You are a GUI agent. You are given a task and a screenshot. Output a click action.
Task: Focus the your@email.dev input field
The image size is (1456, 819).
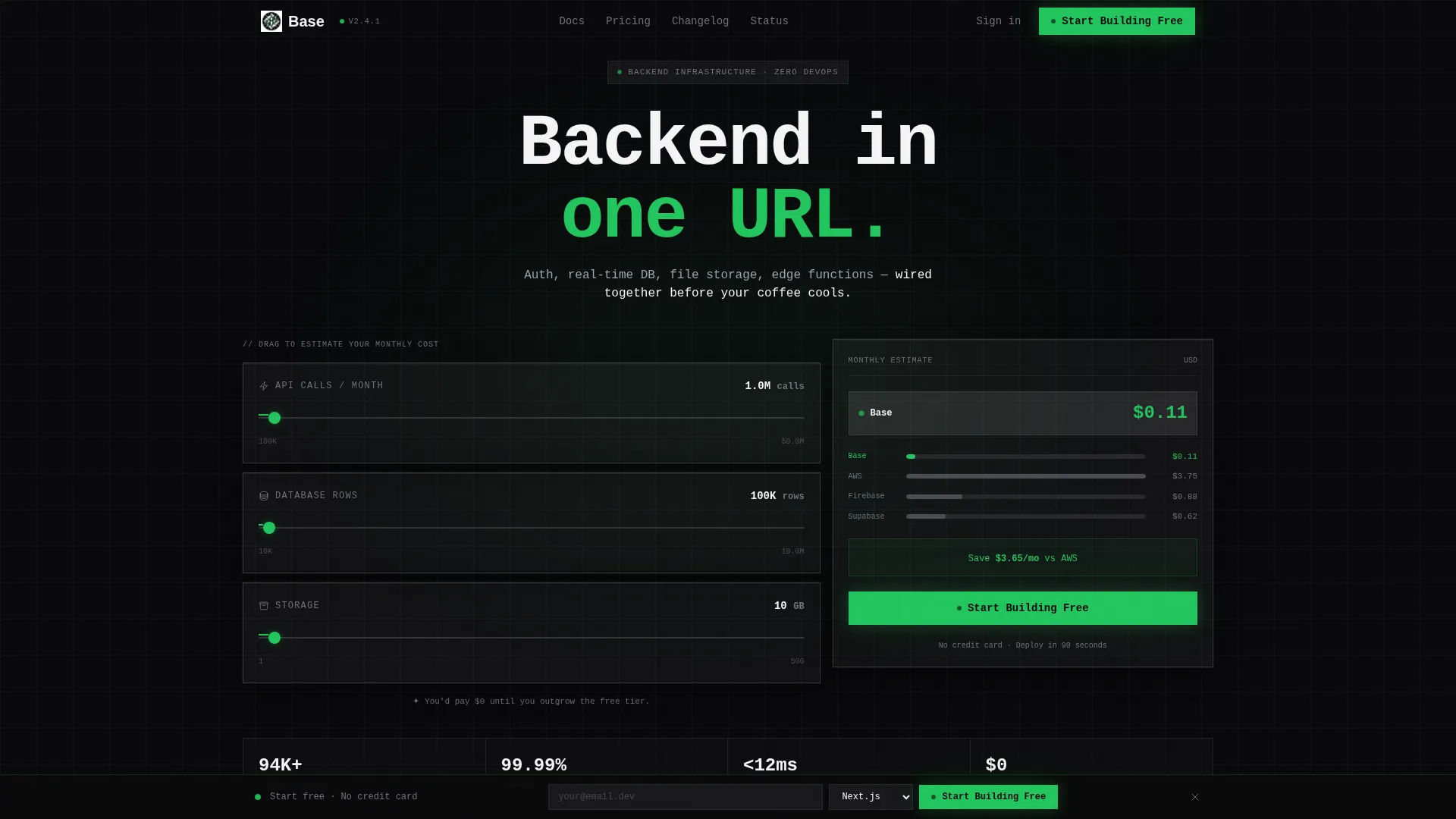685,797
